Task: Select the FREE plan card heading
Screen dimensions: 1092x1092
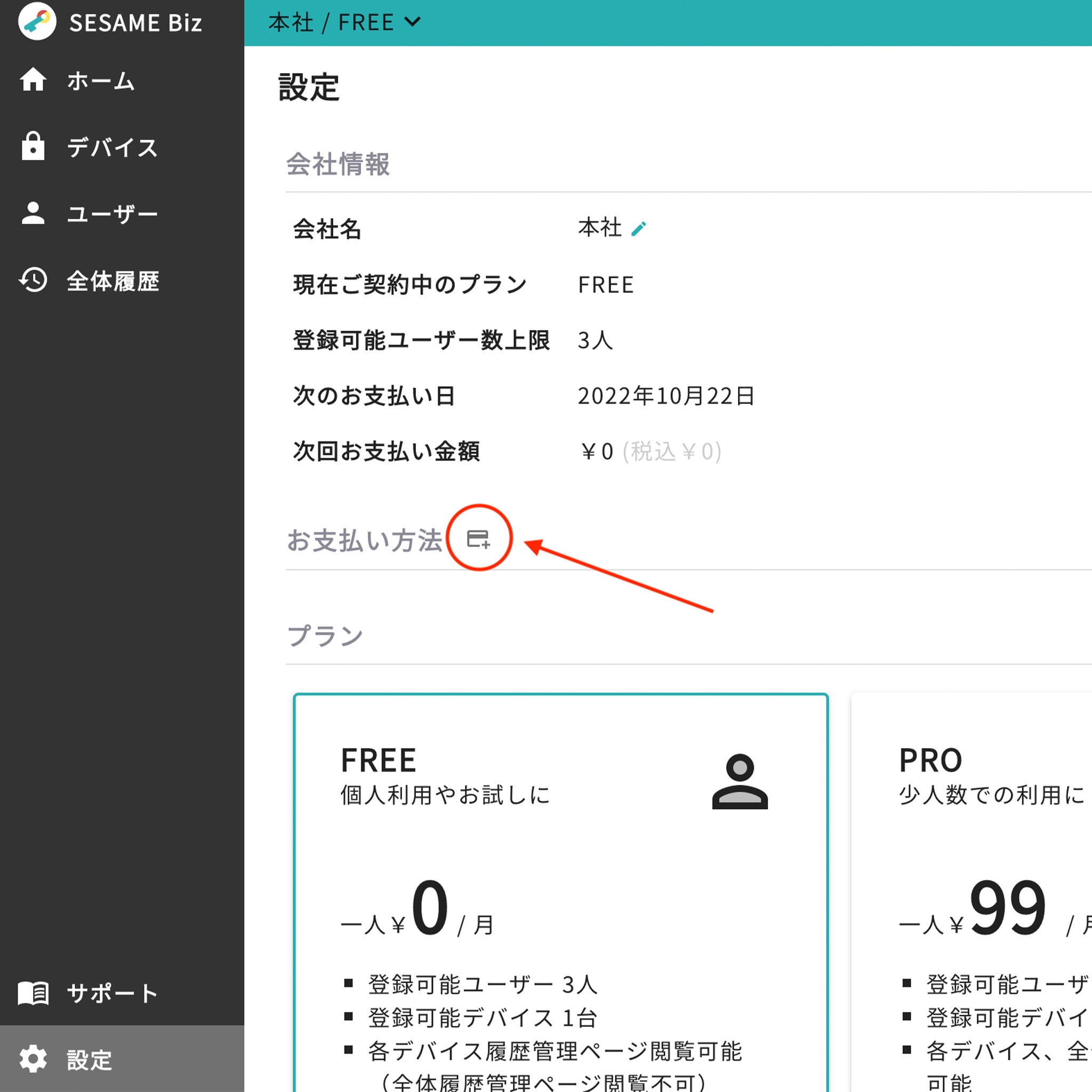Action: point(378,761)
